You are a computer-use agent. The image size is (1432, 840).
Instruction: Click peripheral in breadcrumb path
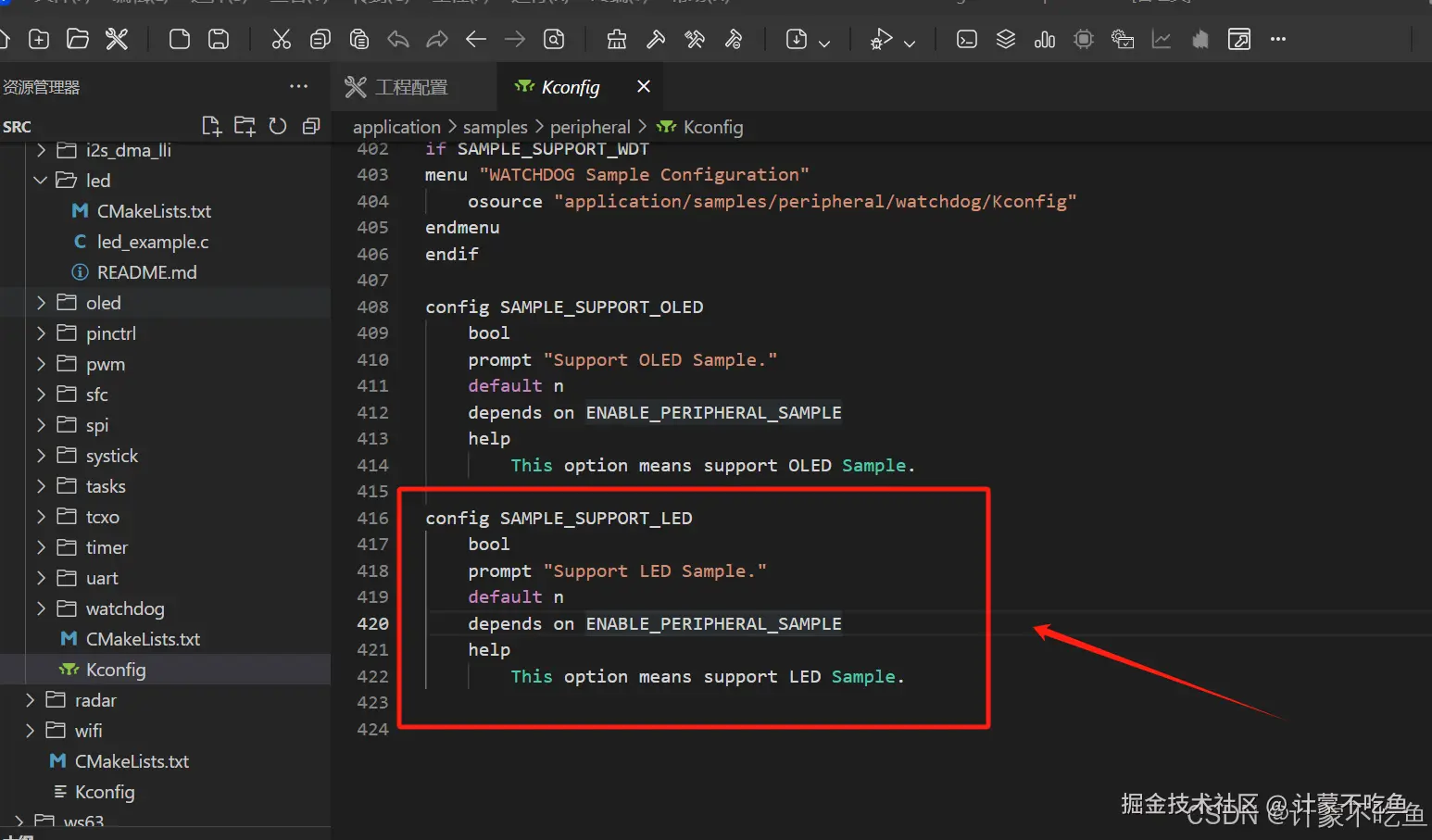[590, 127]
